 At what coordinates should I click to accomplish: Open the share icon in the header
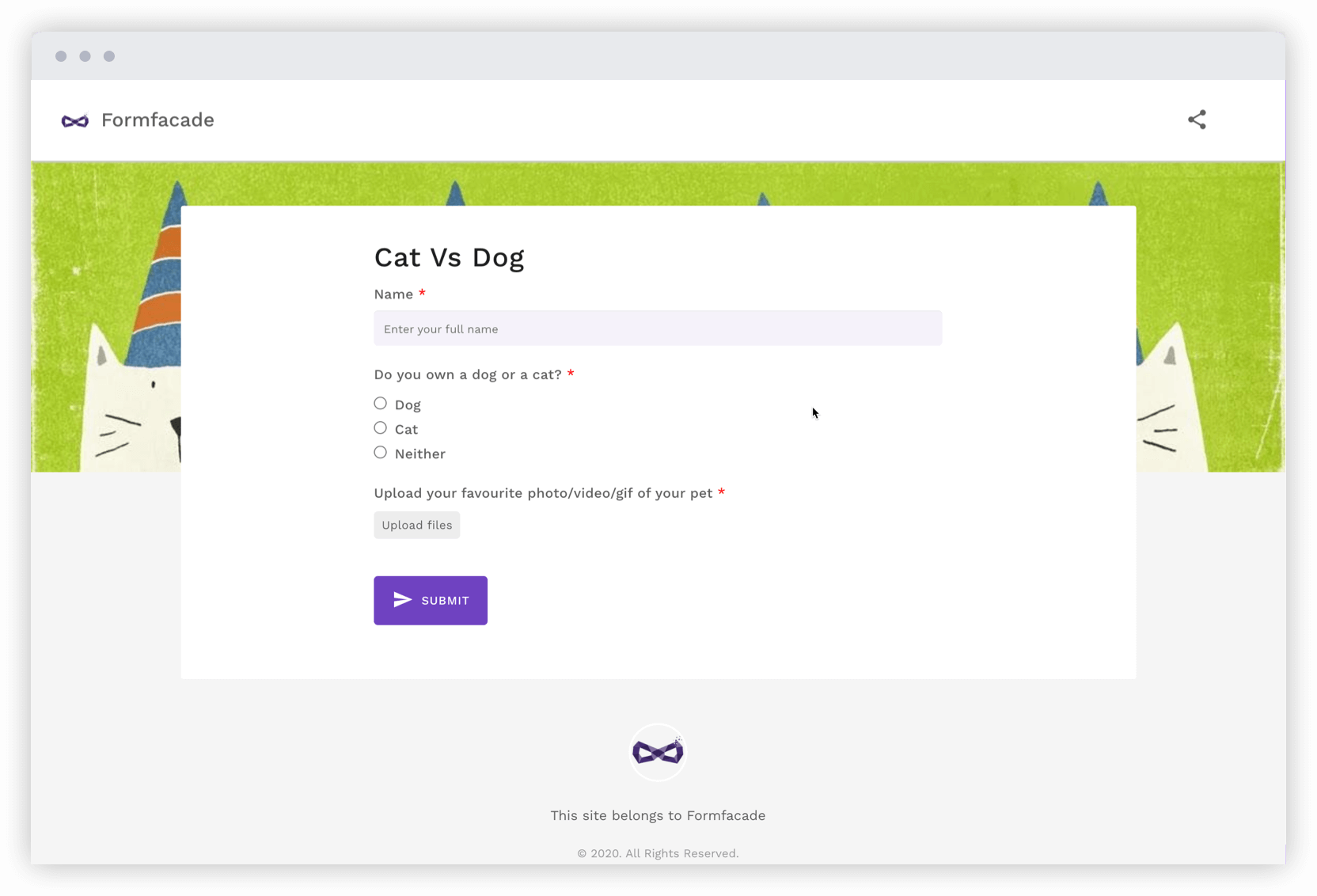coord(1197,120)
